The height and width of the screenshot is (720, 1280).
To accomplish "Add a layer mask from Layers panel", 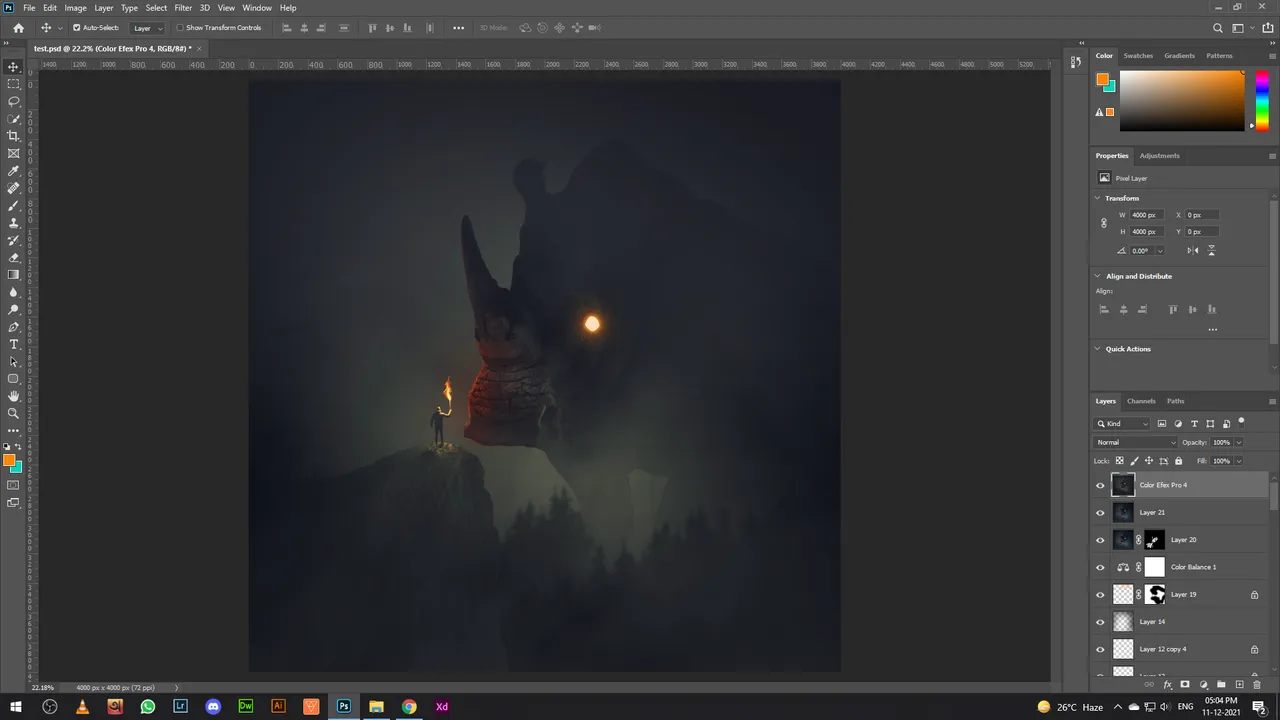I will click(1185, 685).
